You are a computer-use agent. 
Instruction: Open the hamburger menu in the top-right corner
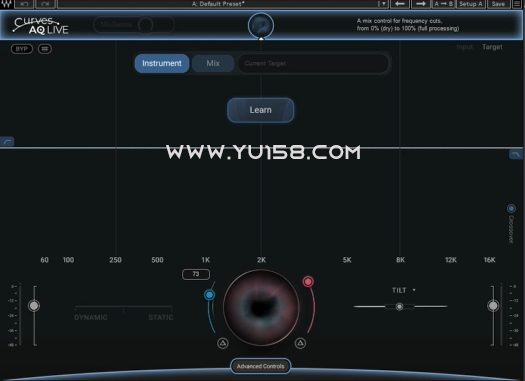click(x=518, y=4)
